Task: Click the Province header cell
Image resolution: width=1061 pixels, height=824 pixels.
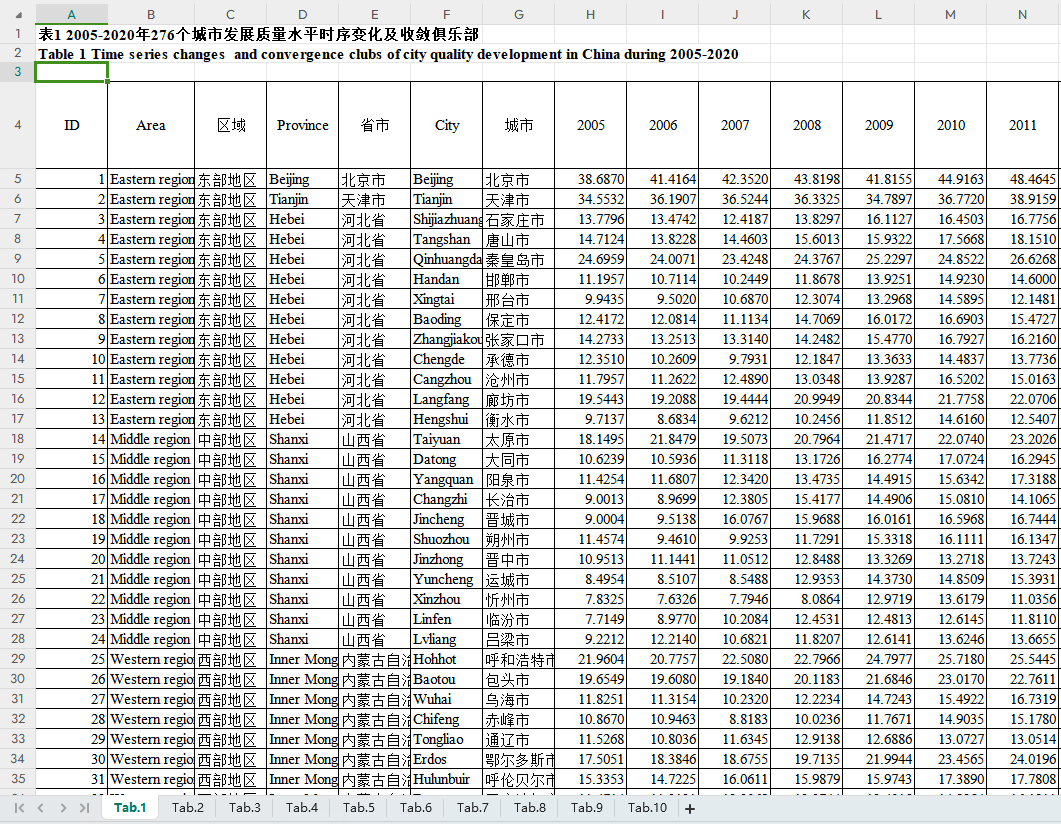Action: click(x=302, y=125)
